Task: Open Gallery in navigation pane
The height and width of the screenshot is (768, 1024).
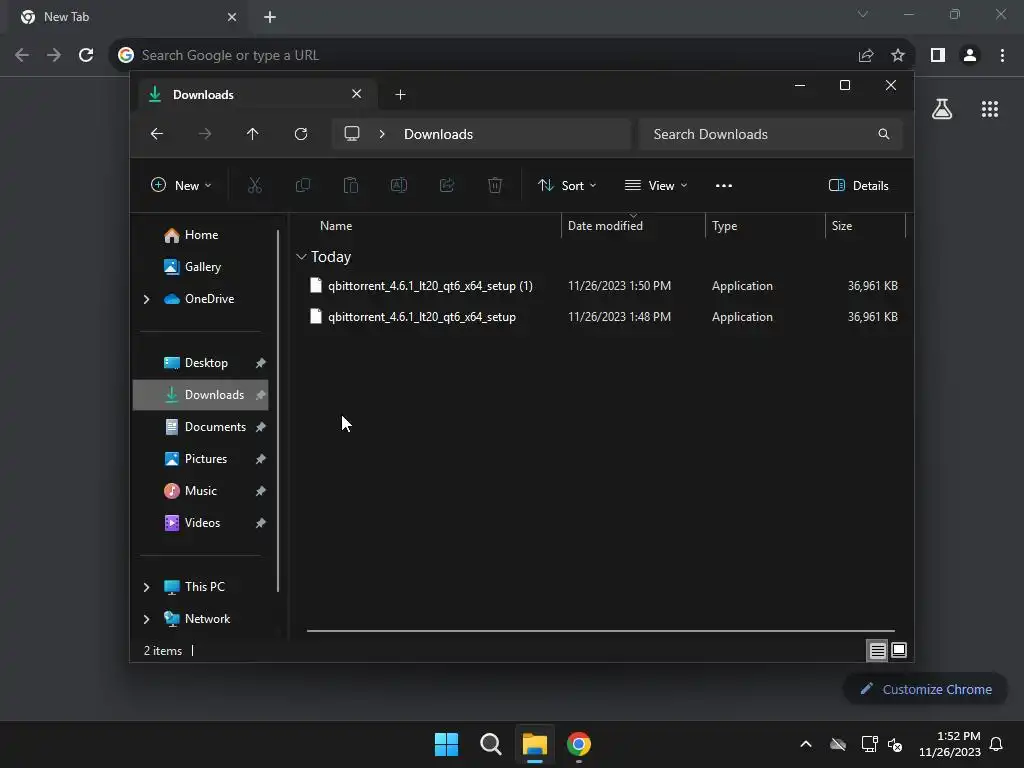Action: pos(202,267)
